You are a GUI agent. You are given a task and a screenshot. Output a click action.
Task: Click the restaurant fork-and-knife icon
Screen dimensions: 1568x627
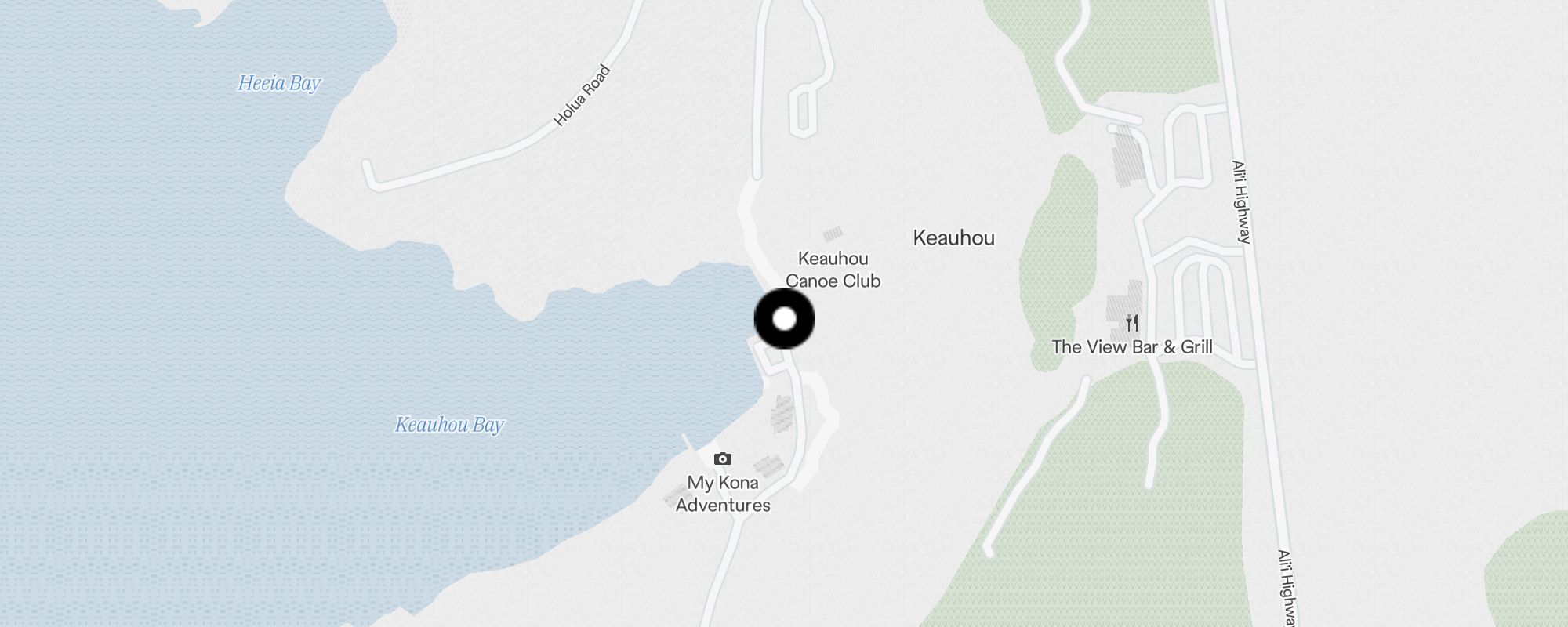point(1132,322)
